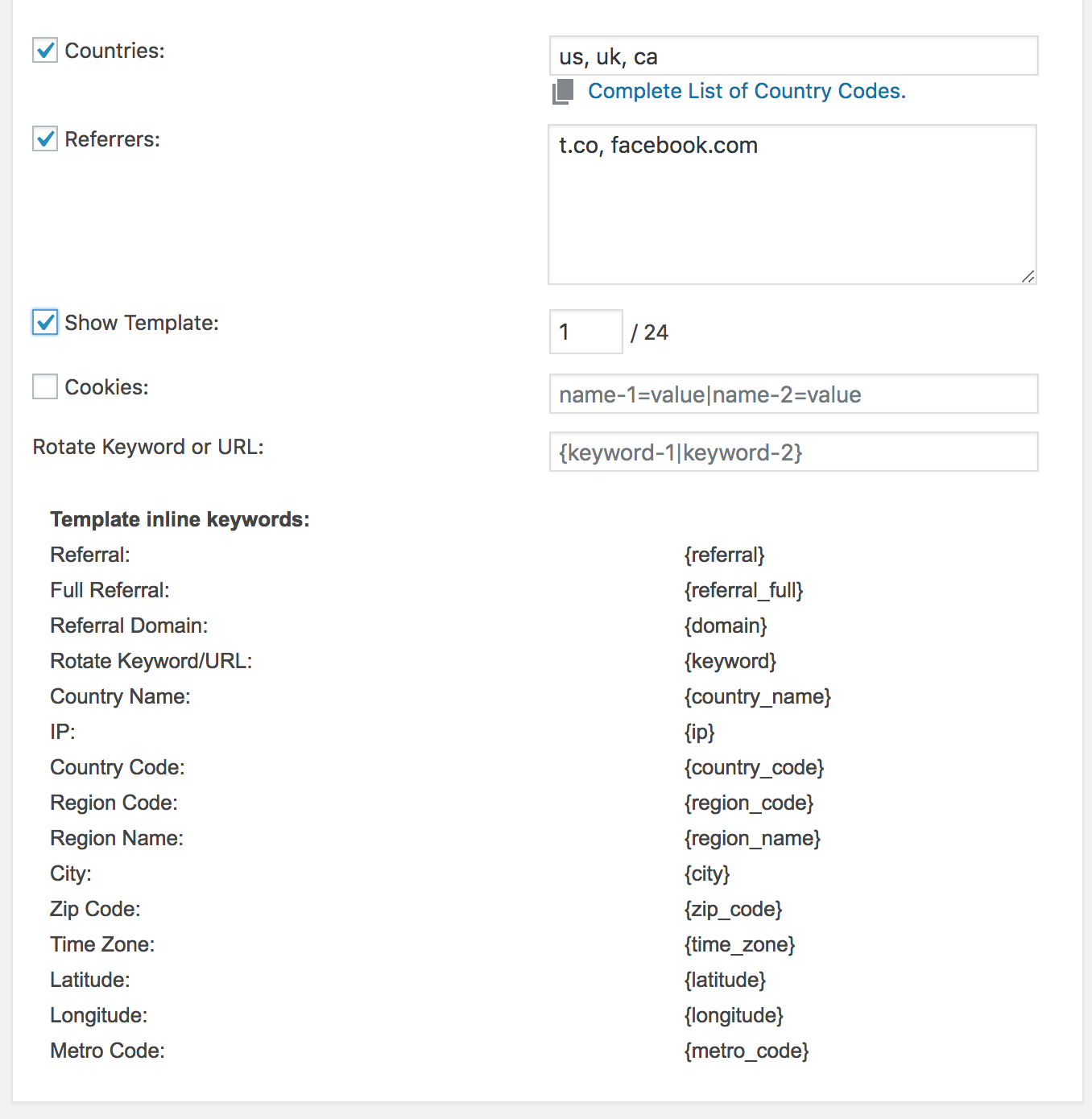1092x1119 pixels.
Task: Click the Referrers textarea resize handle
Action: coord(1028,276)
